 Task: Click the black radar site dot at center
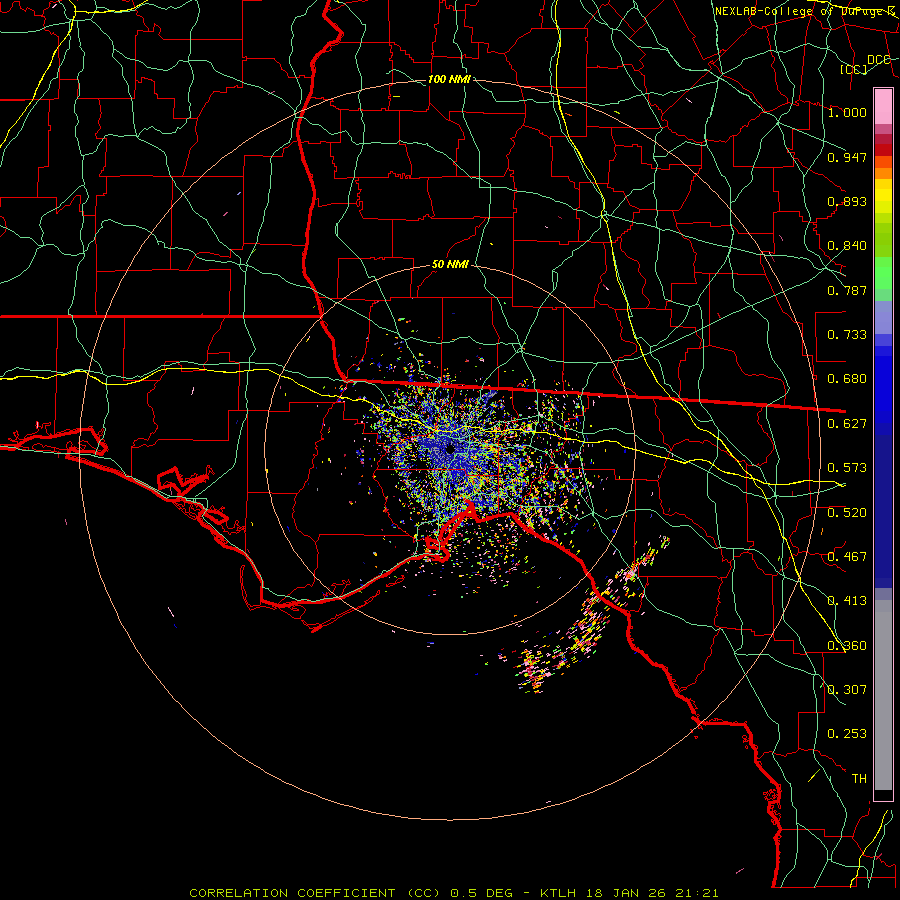coord(450,449)
